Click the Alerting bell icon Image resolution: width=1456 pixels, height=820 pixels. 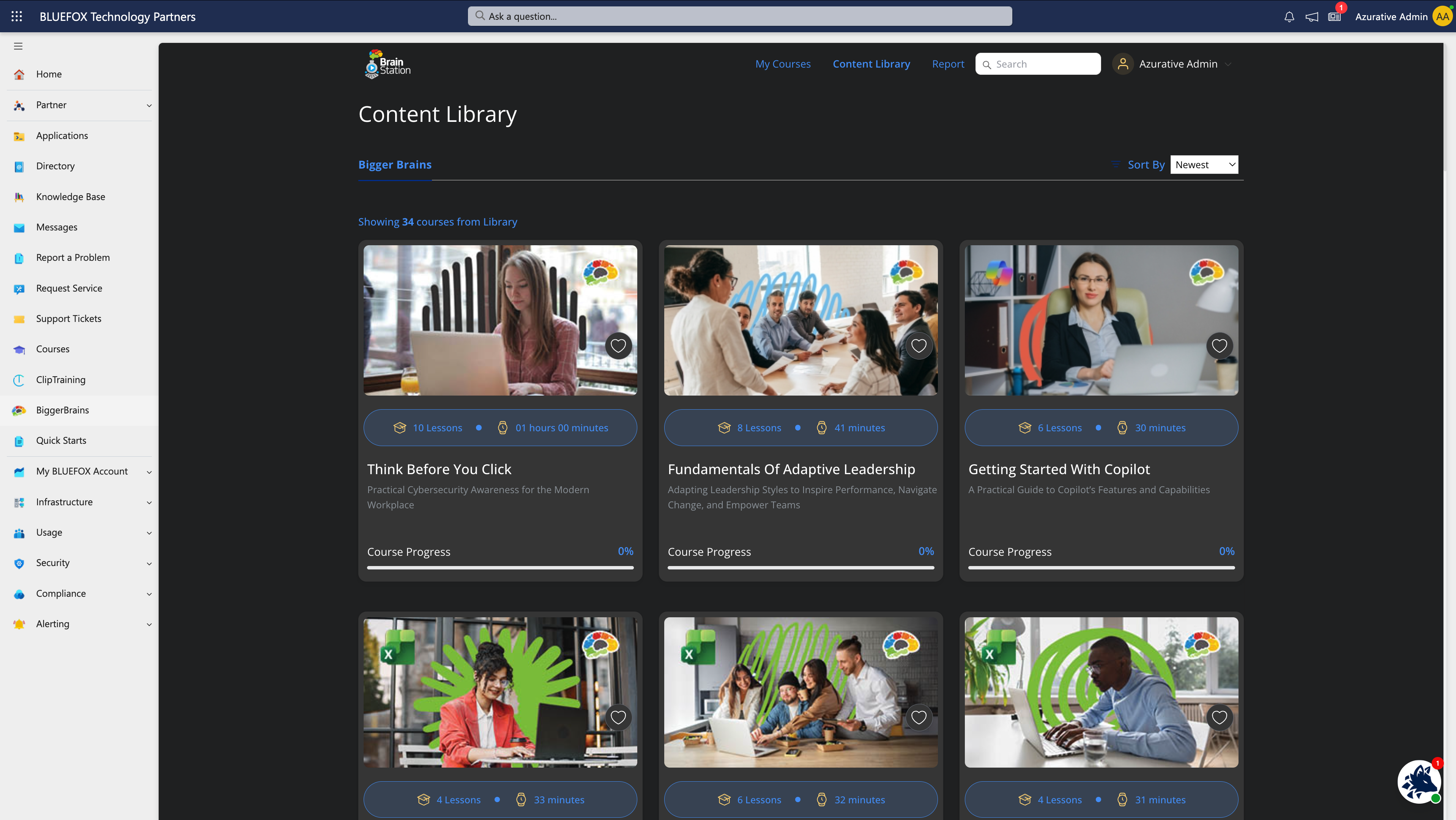19,624
